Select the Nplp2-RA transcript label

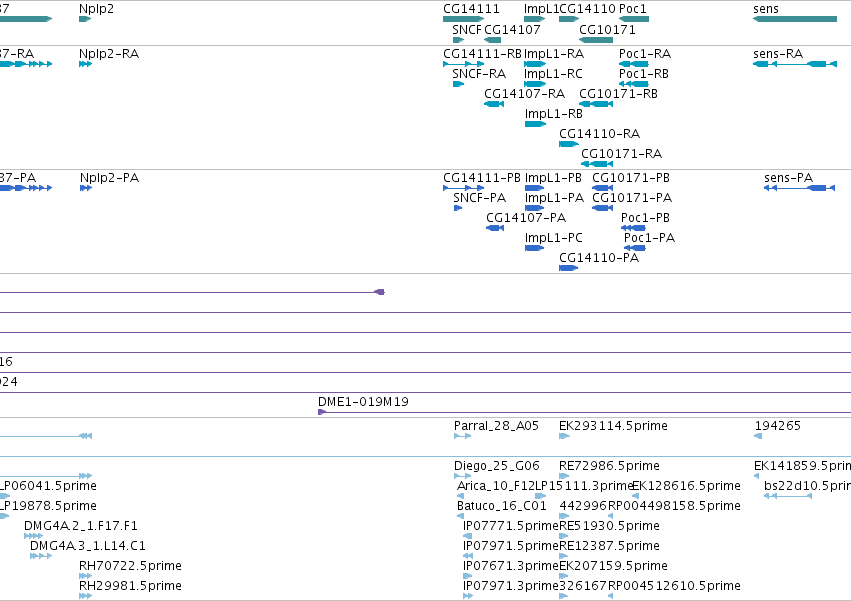[109, 54]
